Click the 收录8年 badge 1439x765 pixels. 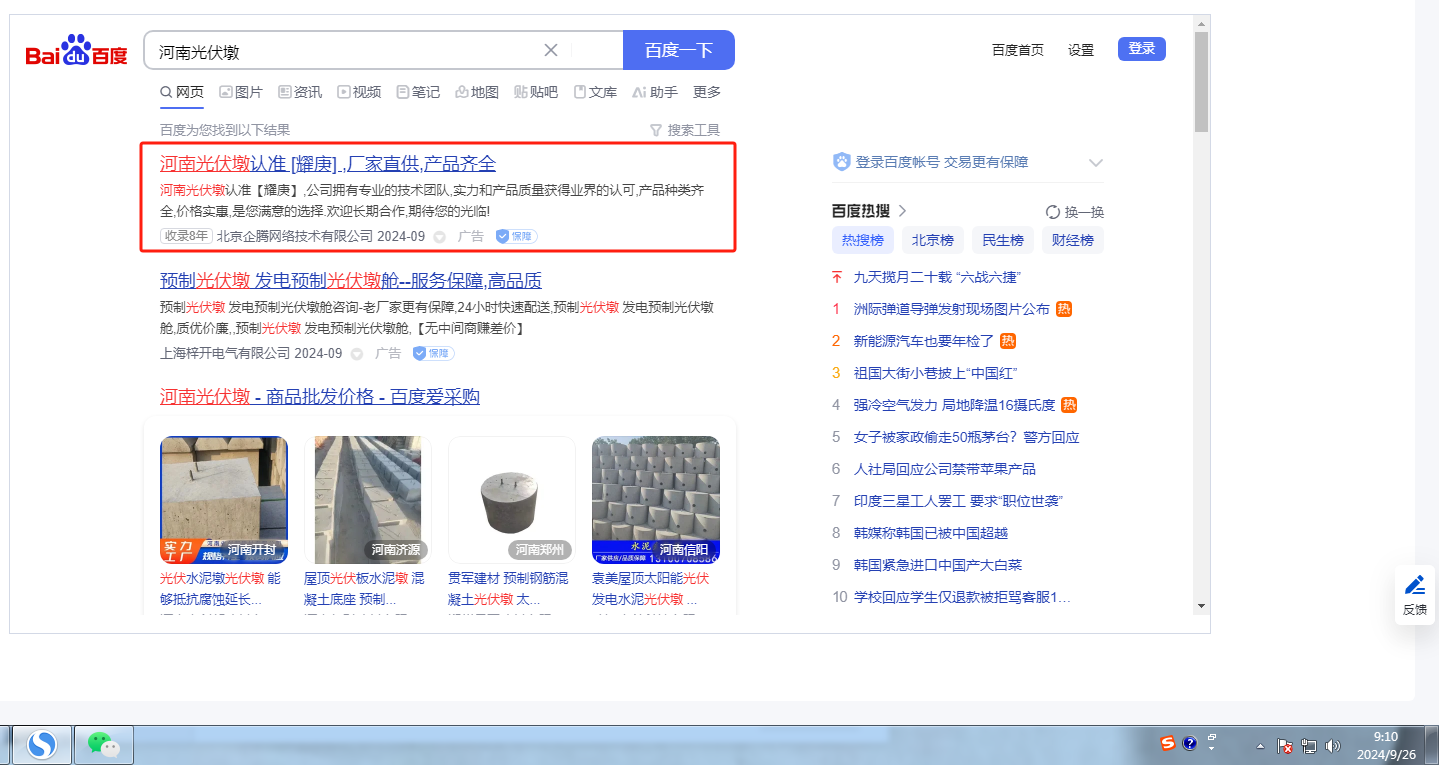pyautogui.click(x=186, y=237)
